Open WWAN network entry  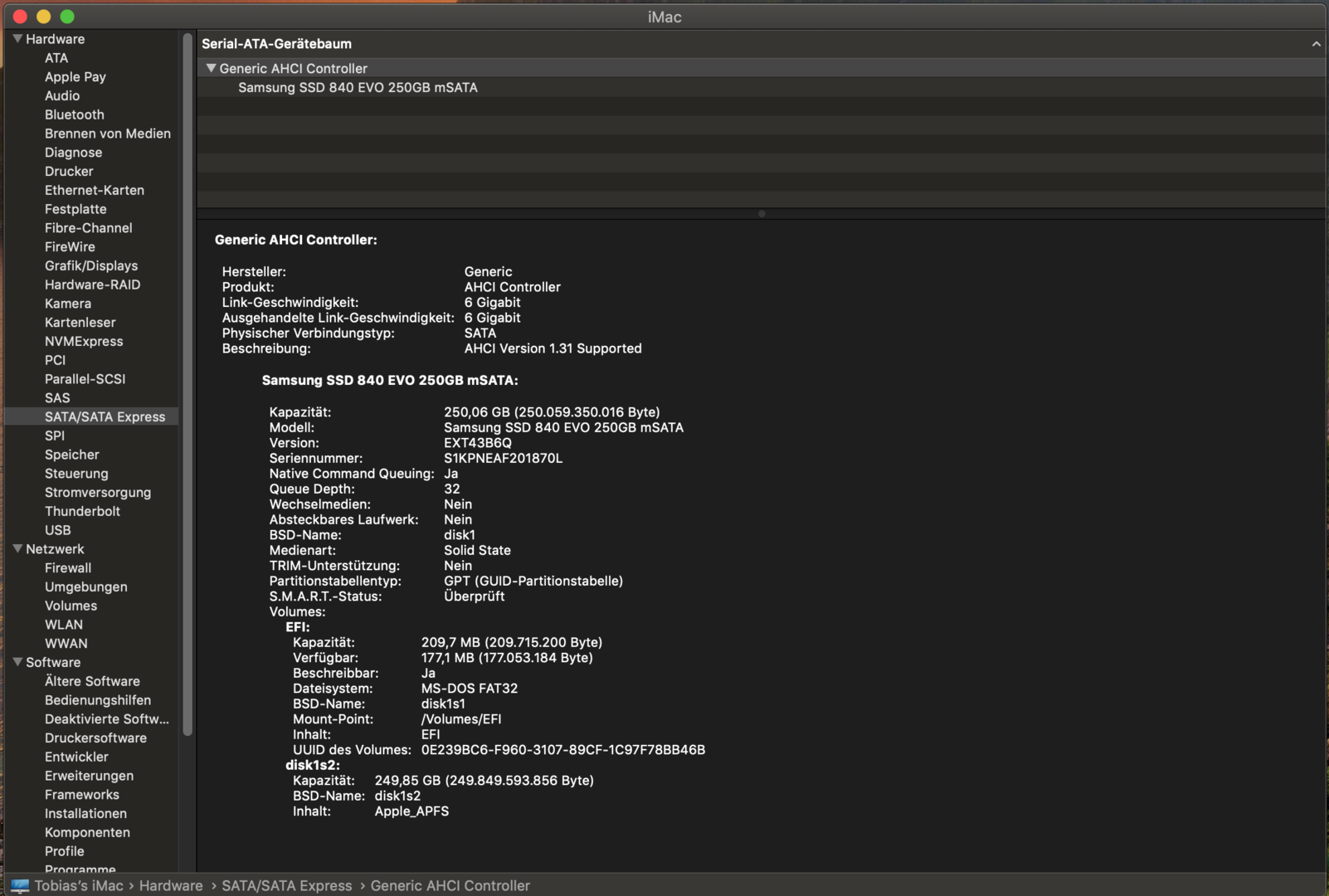click(x=66, y=644)
